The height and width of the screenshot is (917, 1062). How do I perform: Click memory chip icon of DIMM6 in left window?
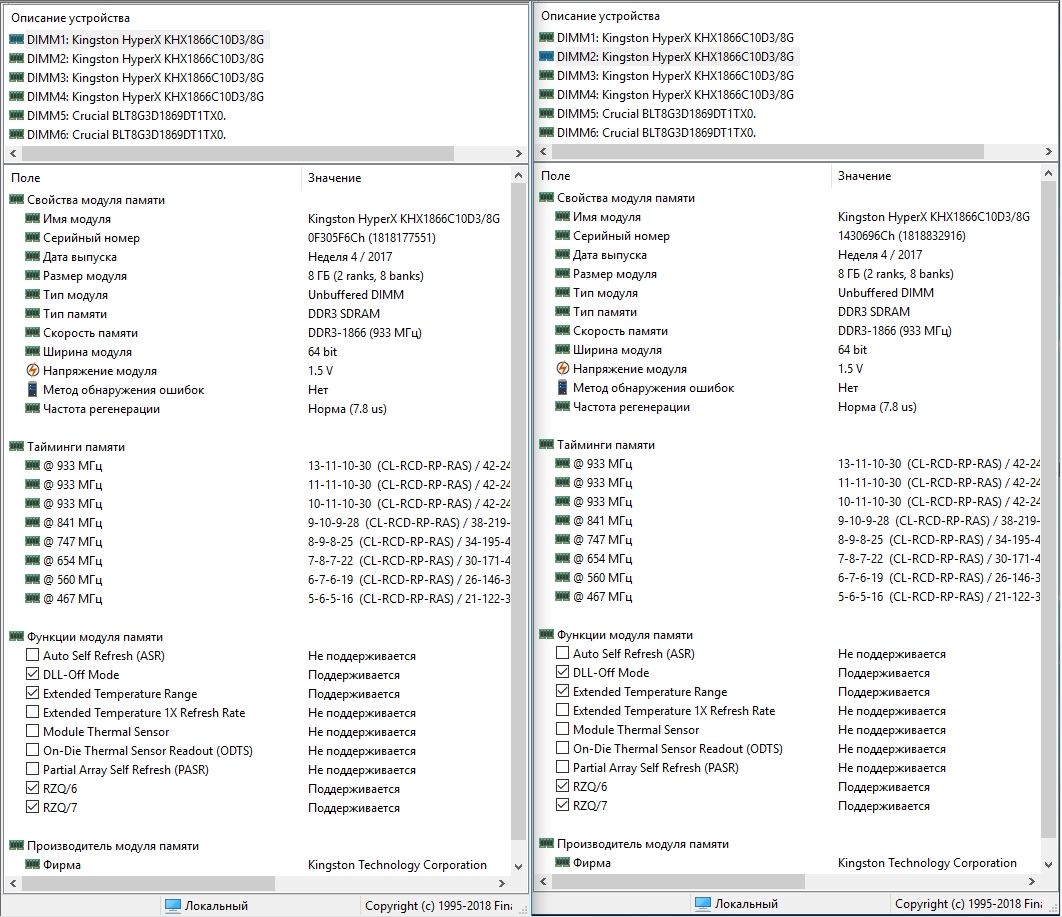pyautogui.click(x=16, y=134)
